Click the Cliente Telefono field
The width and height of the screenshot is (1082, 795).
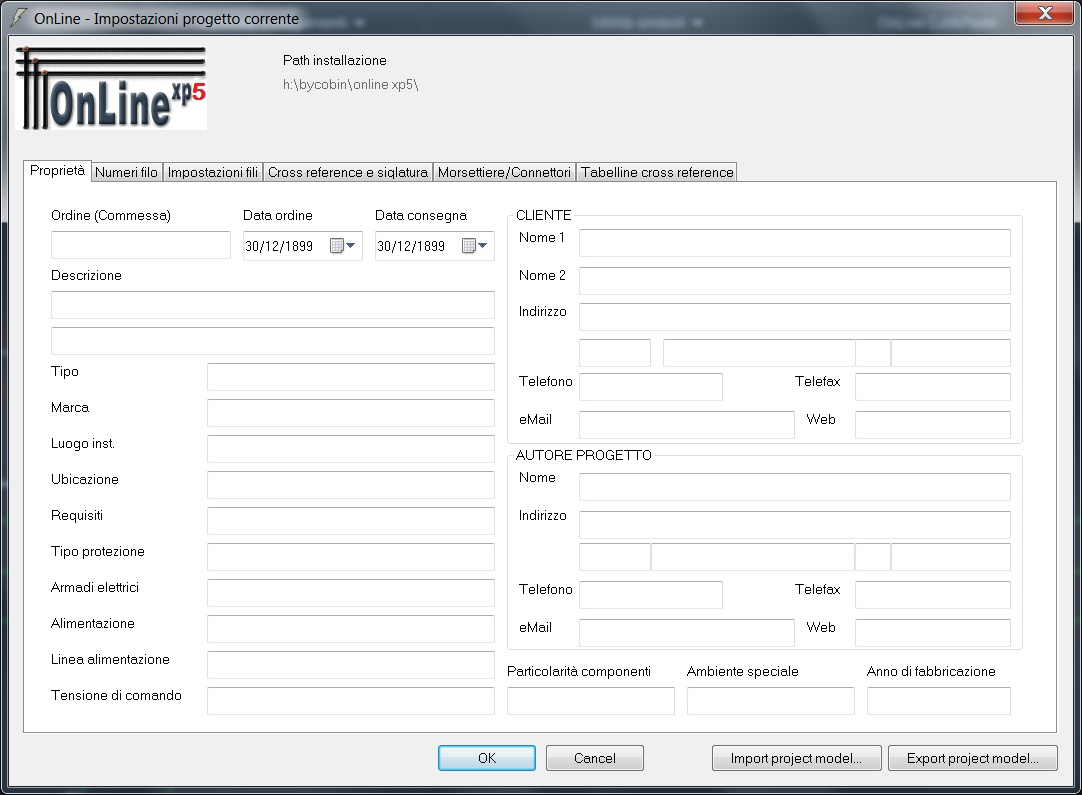[651, 386]
